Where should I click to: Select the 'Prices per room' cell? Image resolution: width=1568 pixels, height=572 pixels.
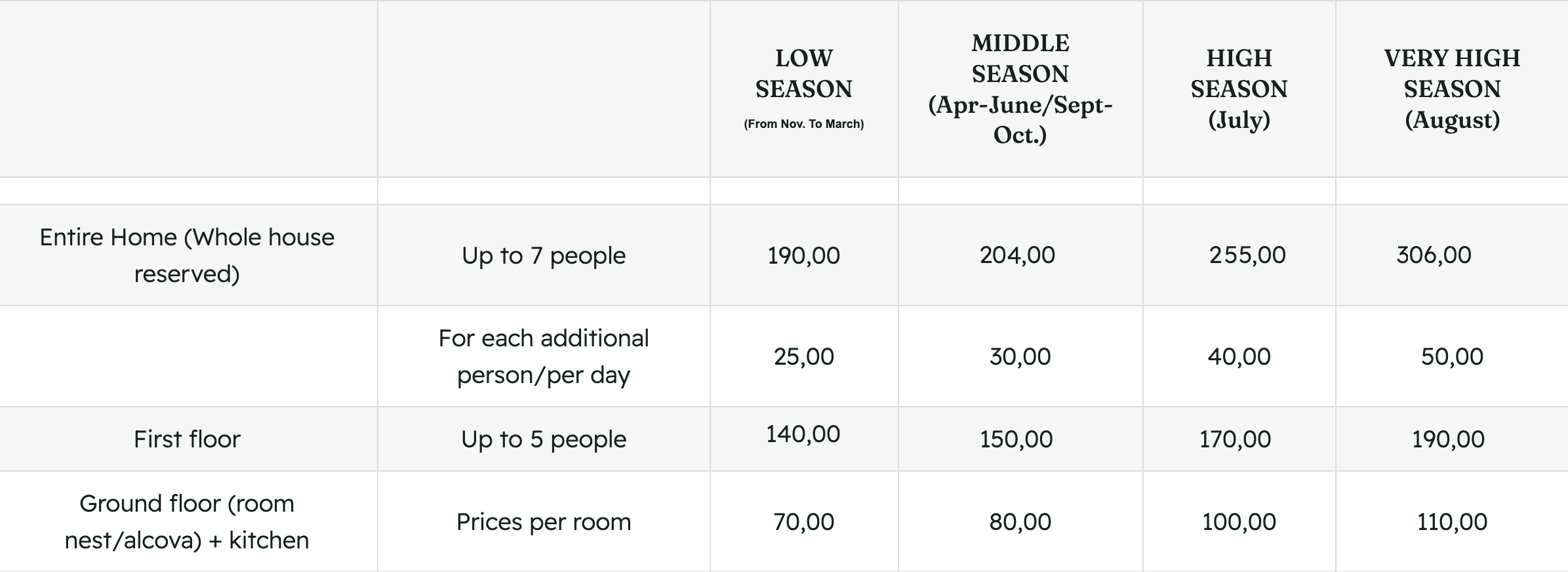(x=544, y=521)
